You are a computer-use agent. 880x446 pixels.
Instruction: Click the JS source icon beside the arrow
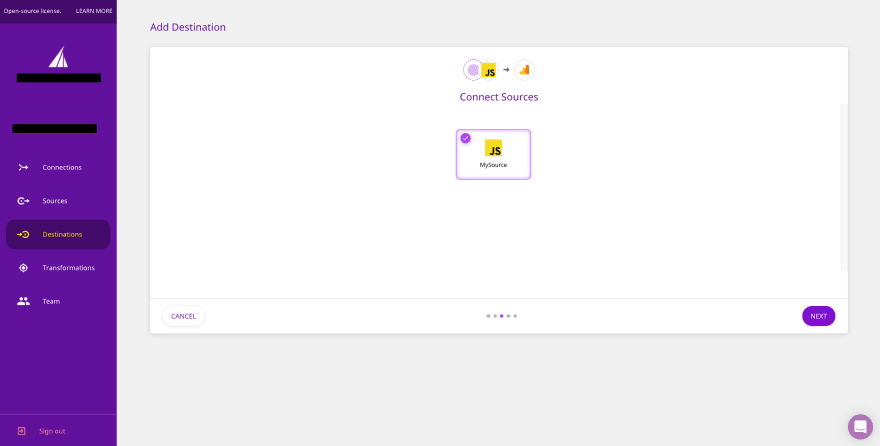489,71
